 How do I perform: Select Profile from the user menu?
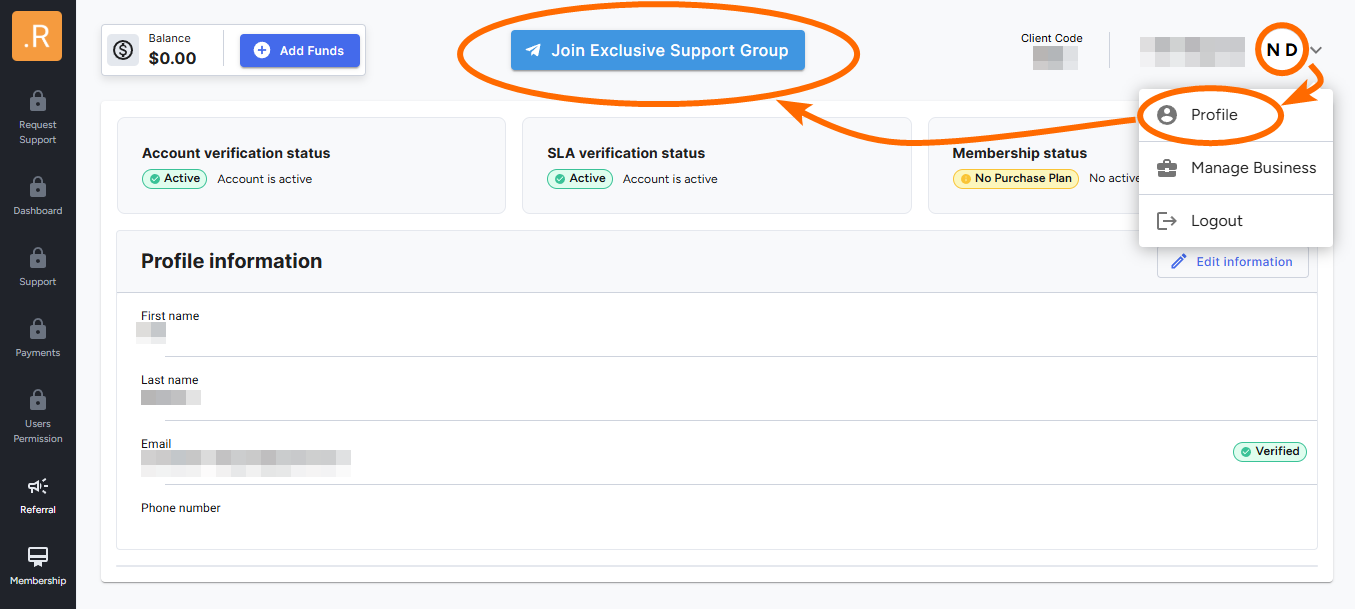[x=1236, y=115]
